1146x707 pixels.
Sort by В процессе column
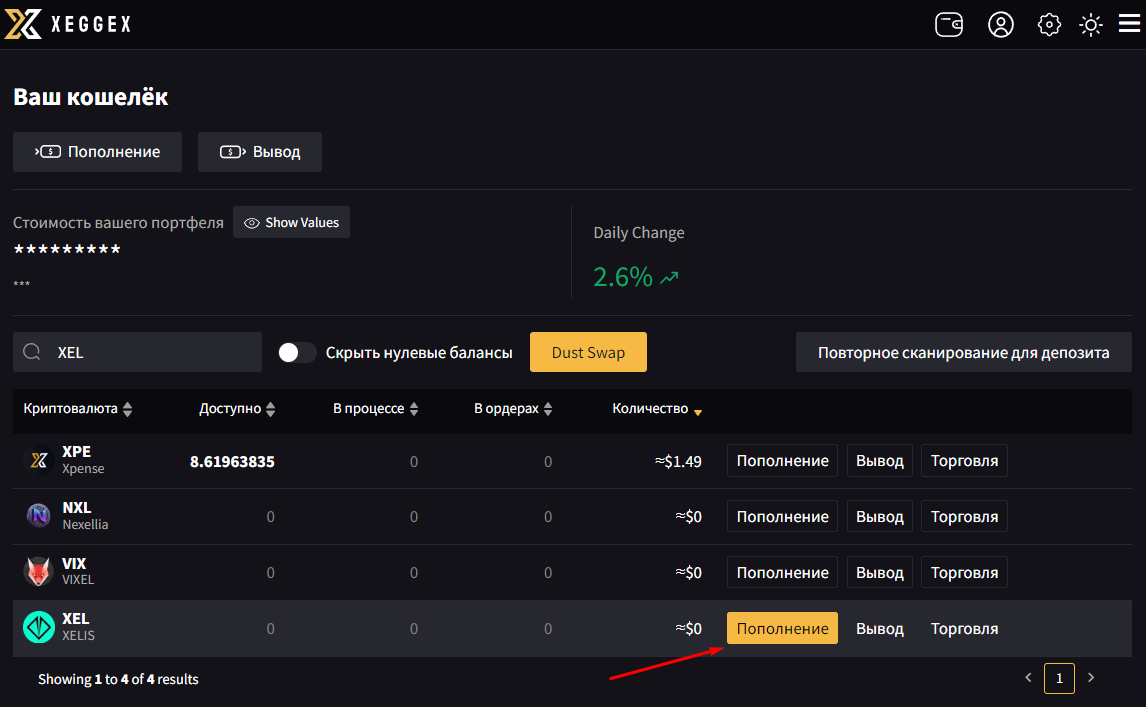click(x=376, y=409)
